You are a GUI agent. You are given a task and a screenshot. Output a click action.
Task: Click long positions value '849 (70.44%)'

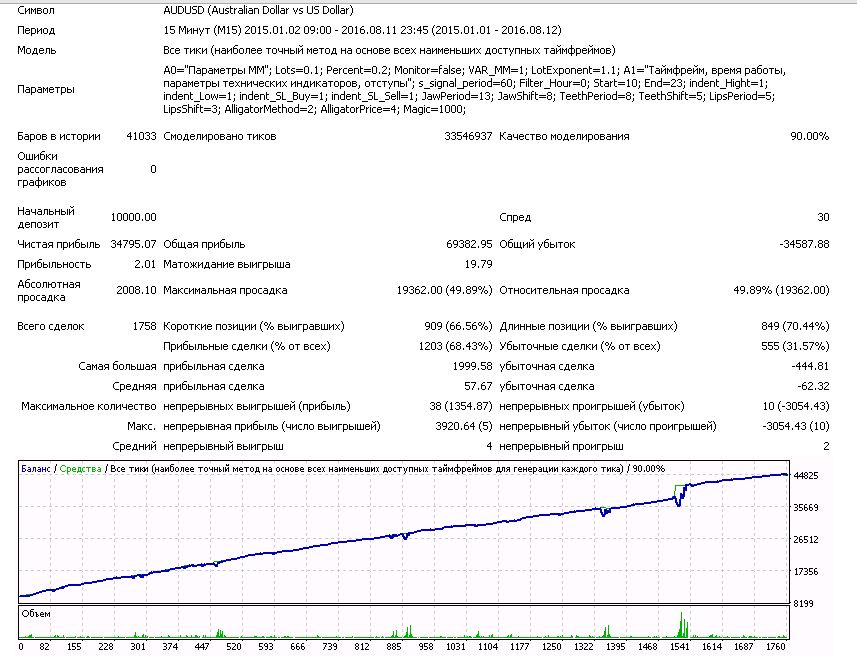tap(795, 326)
